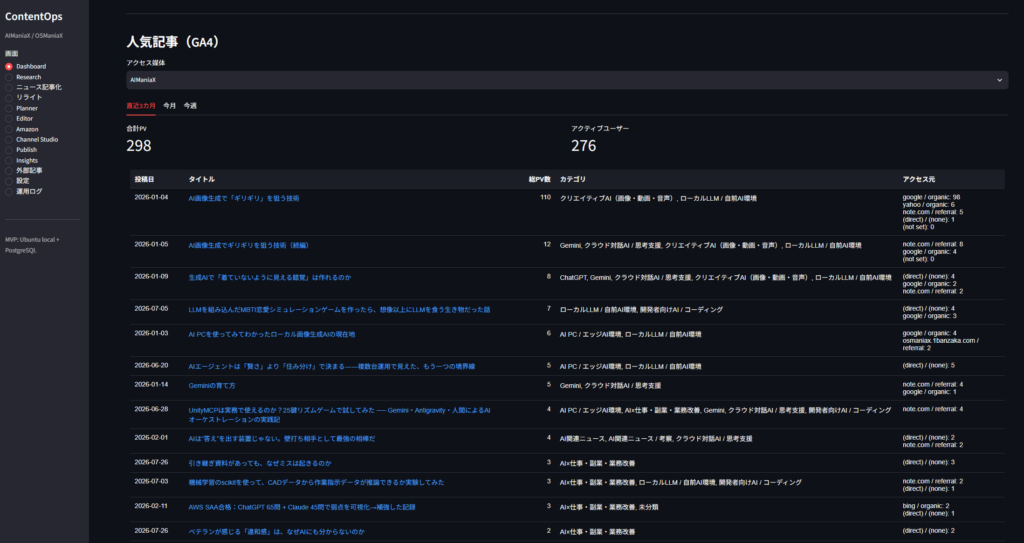
Task: Click the MVP: Ubuntu local + PostgreSQL note
Action: click(32, 245)
